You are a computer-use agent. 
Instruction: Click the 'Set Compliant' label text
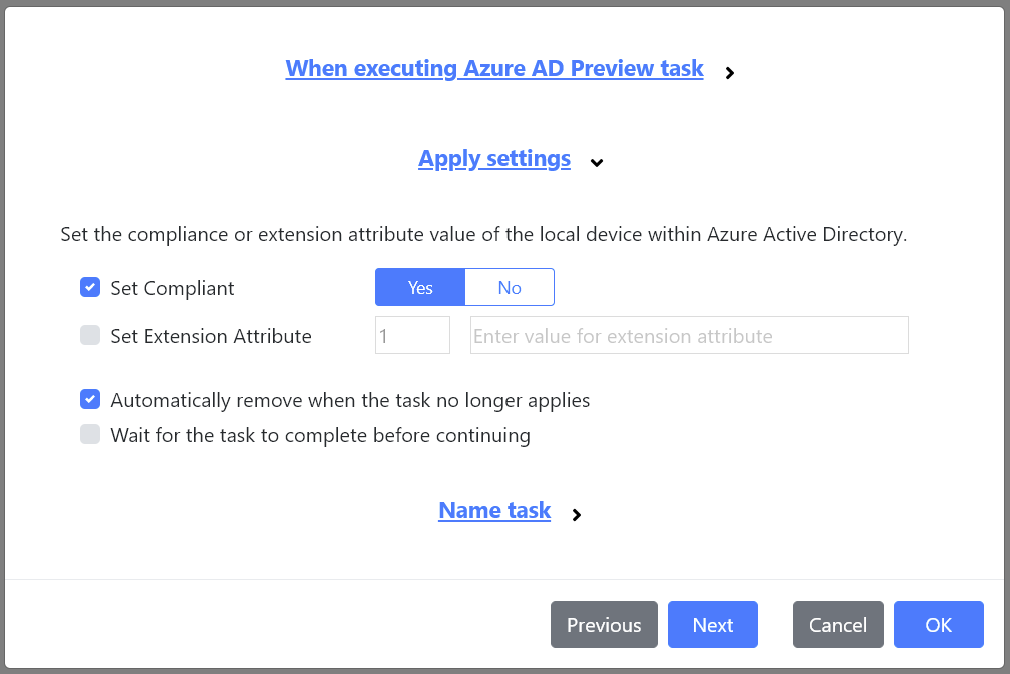pos(172,288)
